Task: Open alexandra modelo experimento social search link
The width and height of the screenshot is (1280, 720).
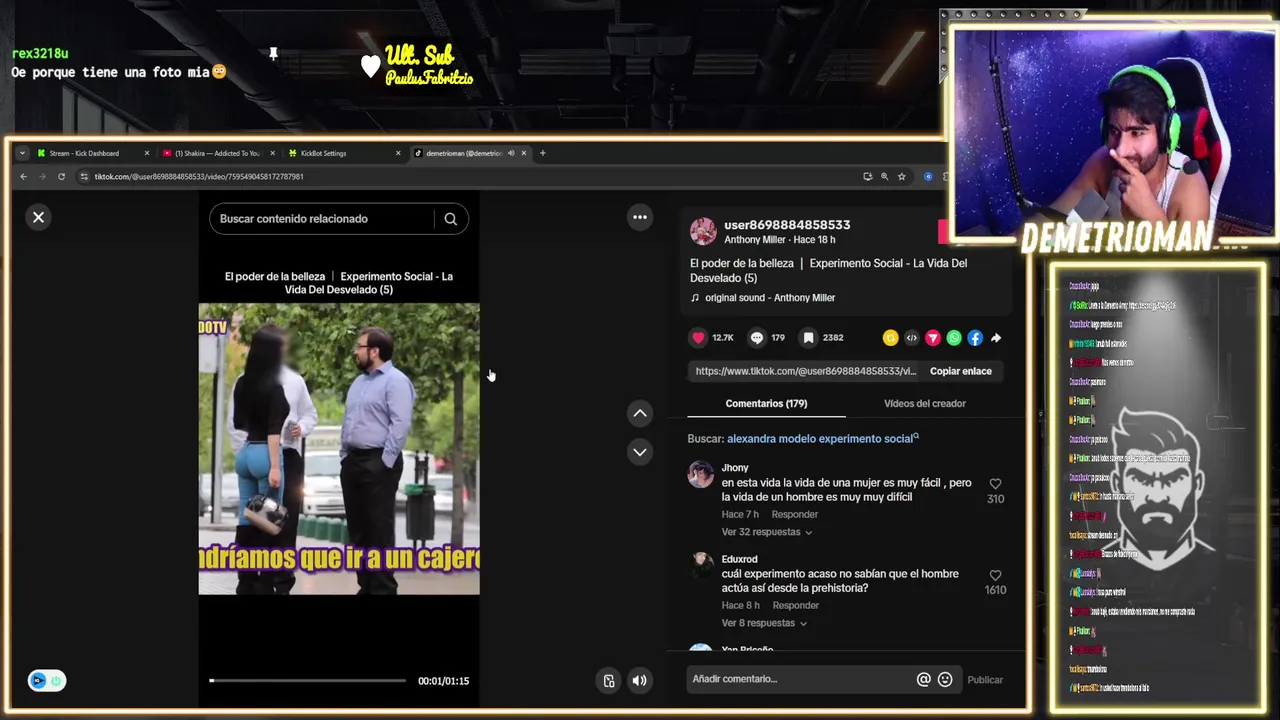Action: [x=822, y=439]
